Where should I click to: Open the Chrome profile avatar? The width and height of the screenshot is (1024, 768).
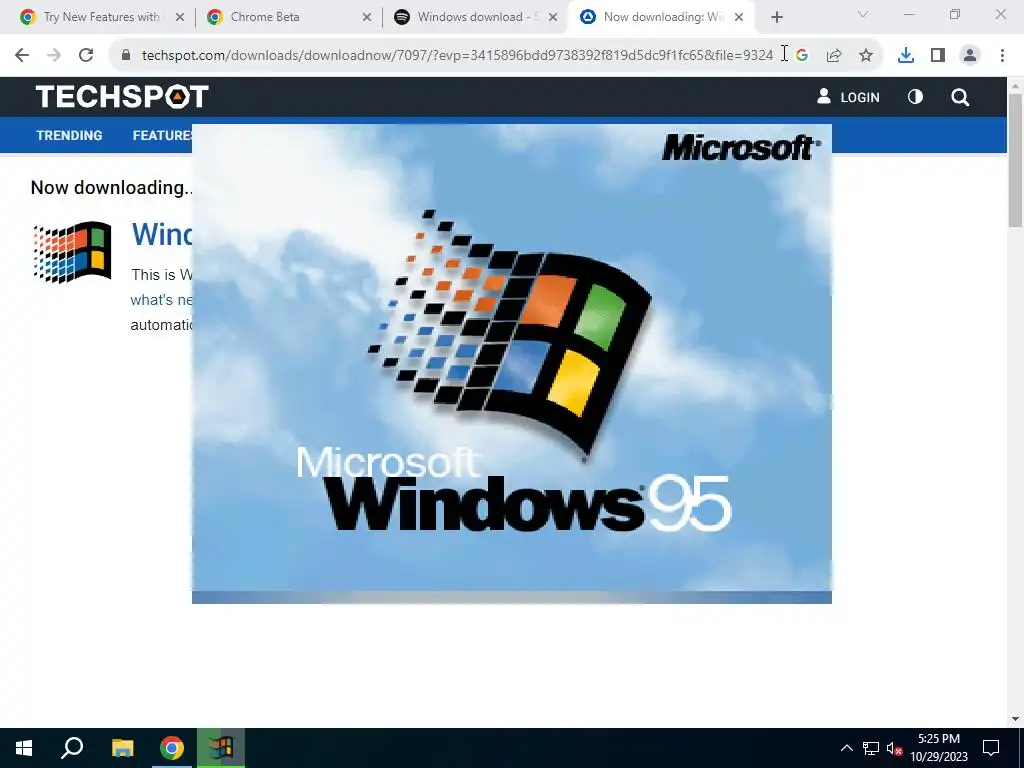[970, 56]
